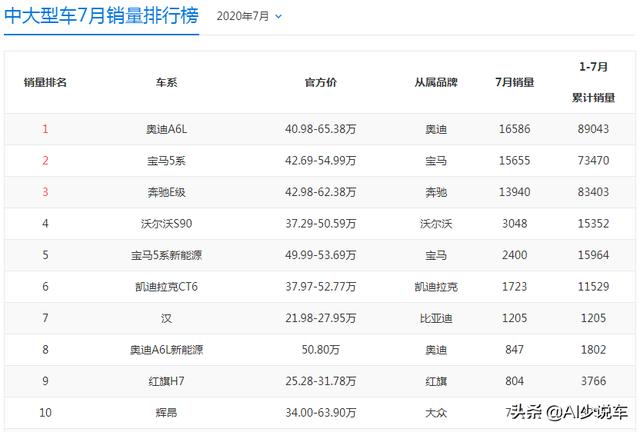Screen dimensions: 640x432
Task: Click brand 奥迪 in the 奥迪A6L新能源 row
Action: tap(436, 350)
